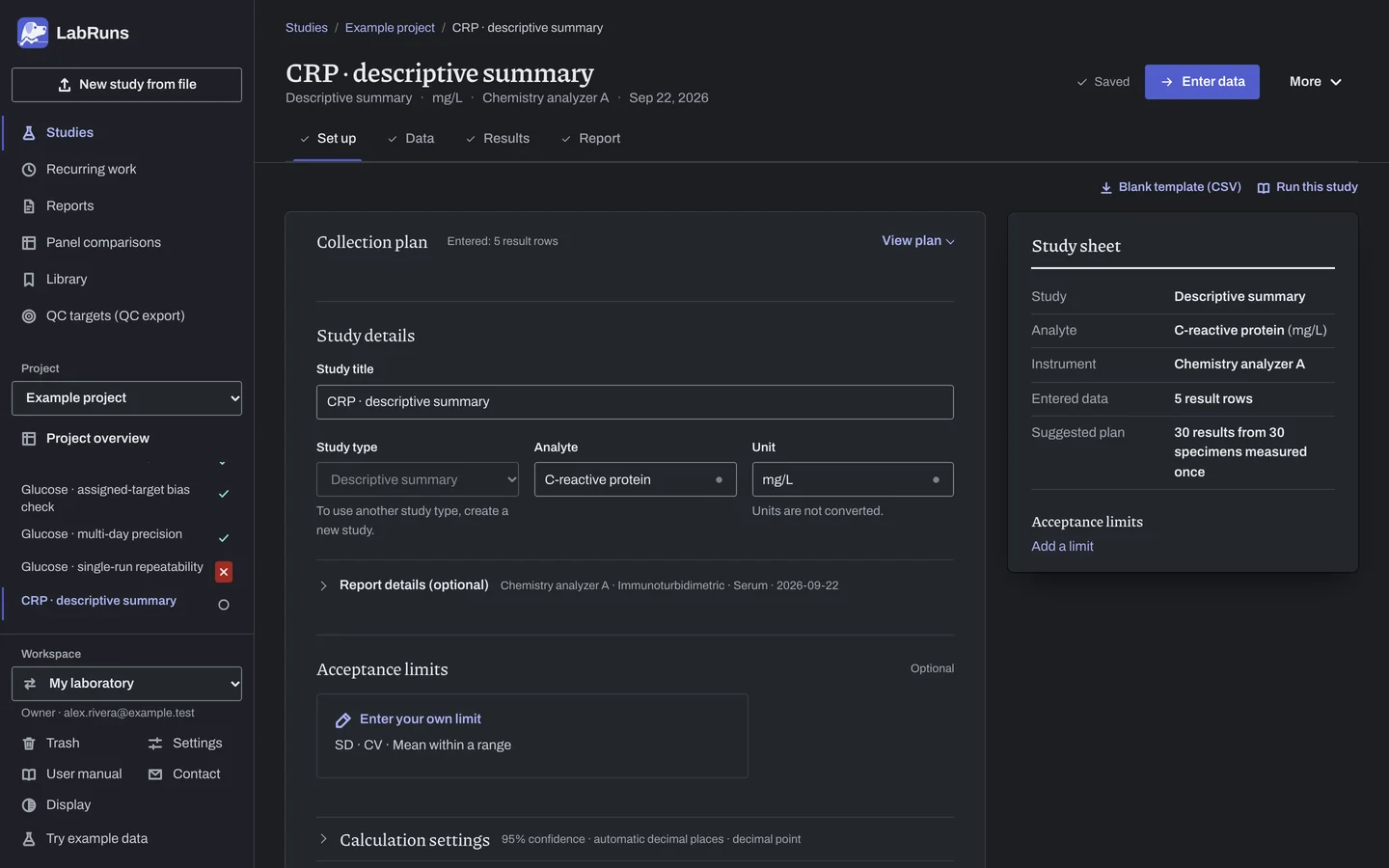Switch to the Report tab
This screenshot has height=868, width=1389.
tap(590, 139)
